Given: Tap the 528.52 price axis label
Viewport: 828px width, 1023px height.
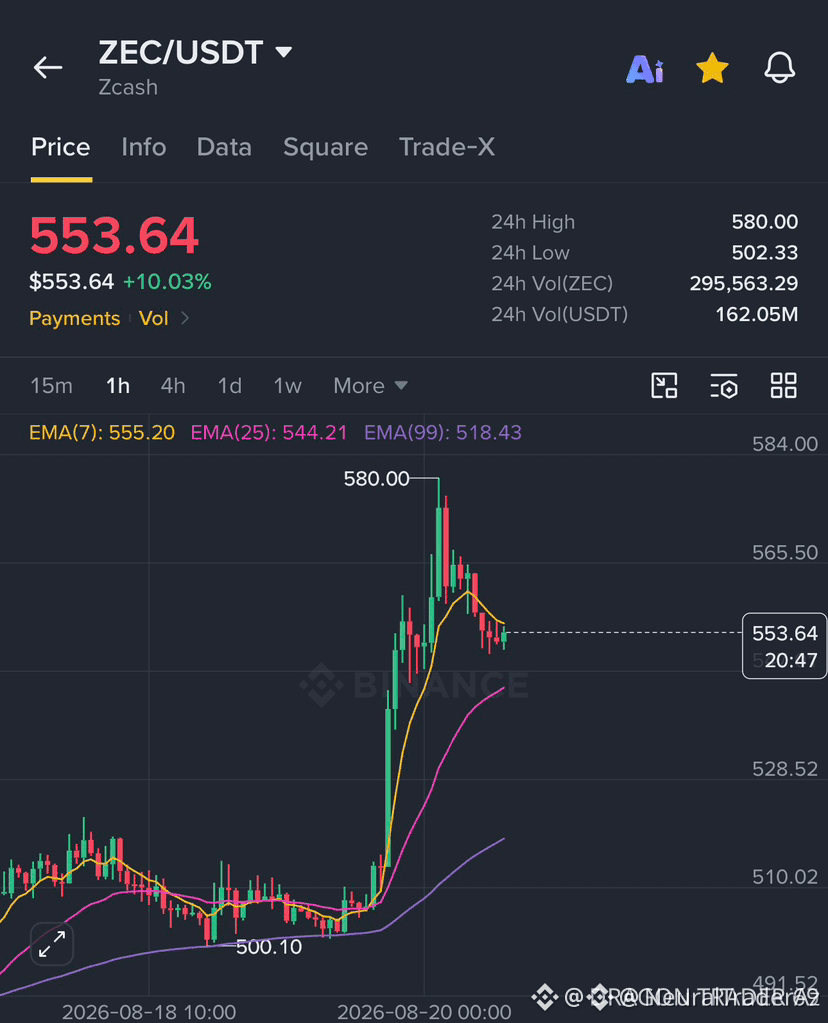Looking at the screenshot, I should (785, 769).
